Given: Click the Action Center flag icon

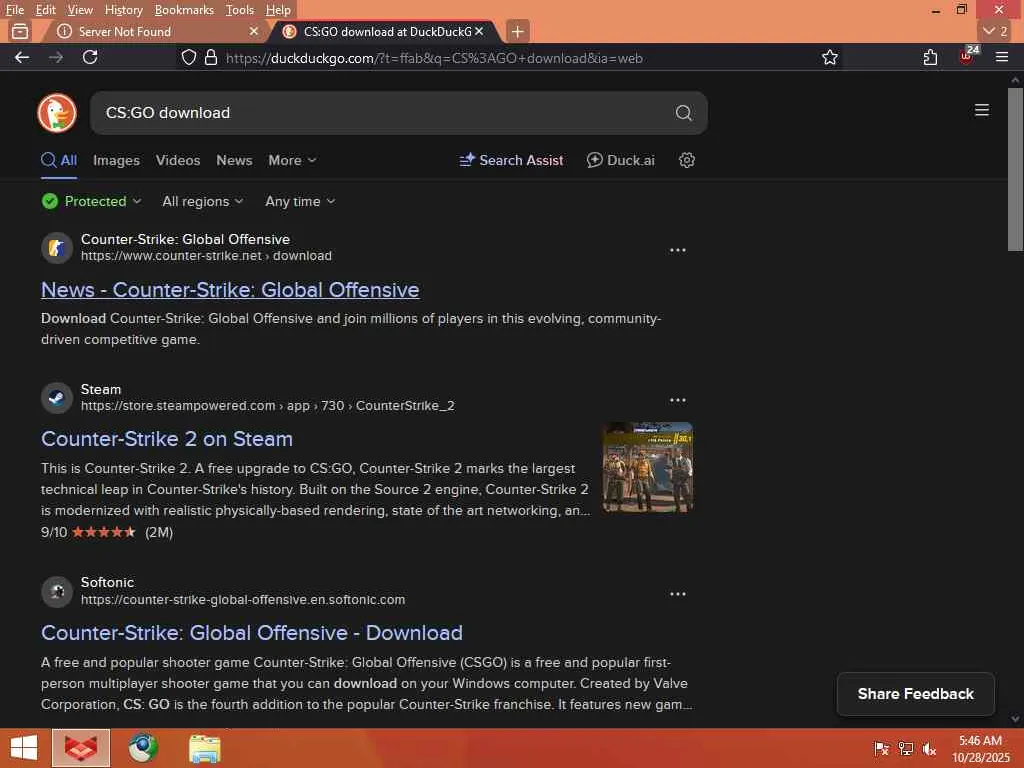Looking at the screenshot, I should pyautogui.click(x=881, y=748).
